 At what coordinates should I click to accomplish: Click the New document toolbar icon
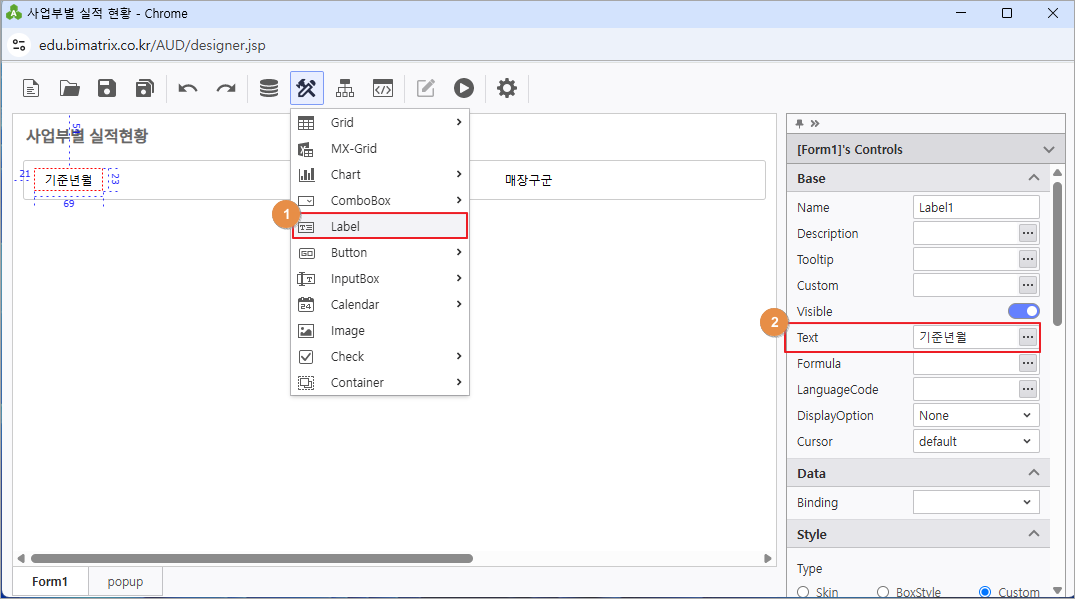(32, 88)
